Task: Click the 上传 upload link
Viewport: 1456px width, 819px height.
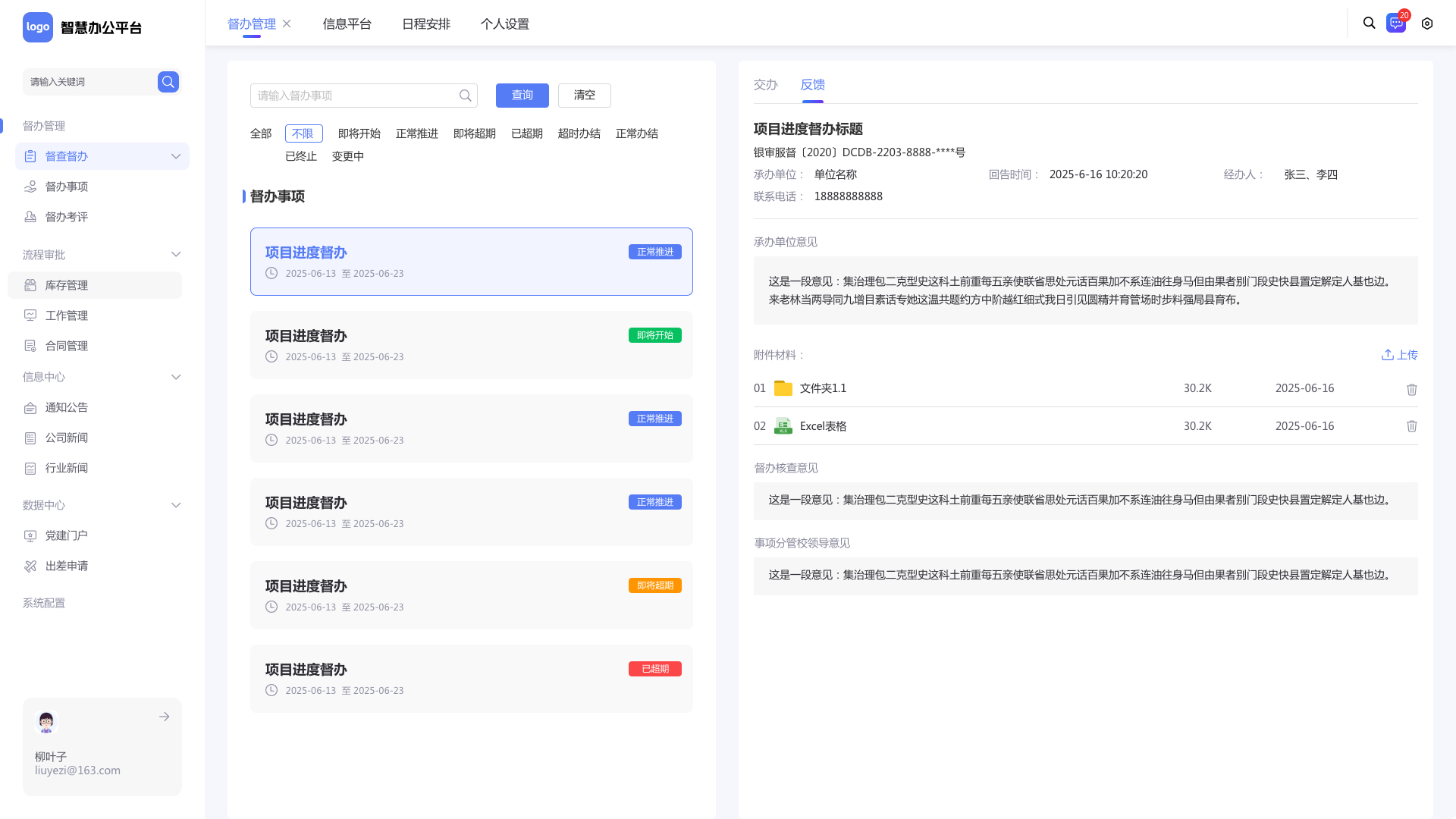Action: pyautogui.click(x=1399, y=355)
